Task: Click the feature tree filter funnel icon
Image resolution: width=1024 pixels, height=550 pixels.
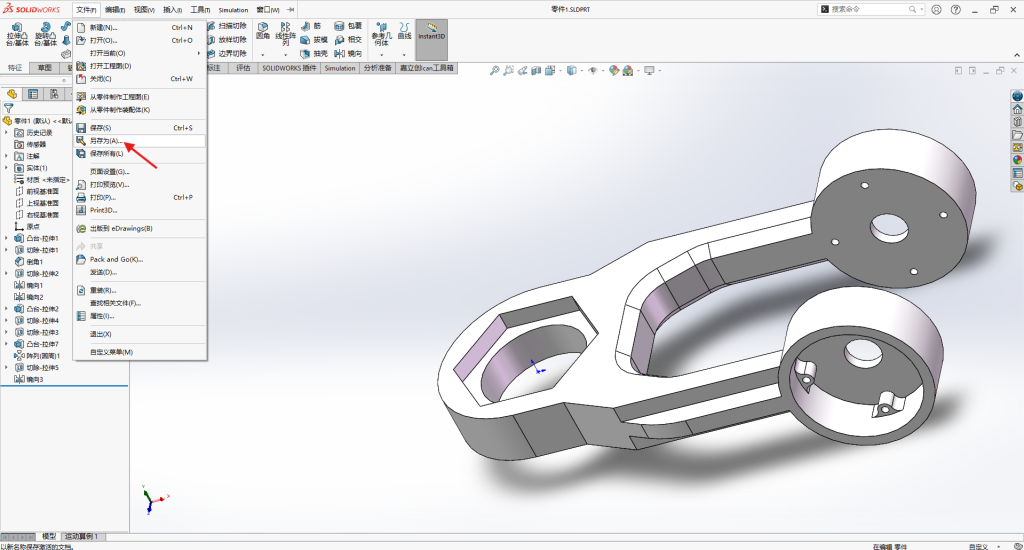Action: (x=9, y=107)
